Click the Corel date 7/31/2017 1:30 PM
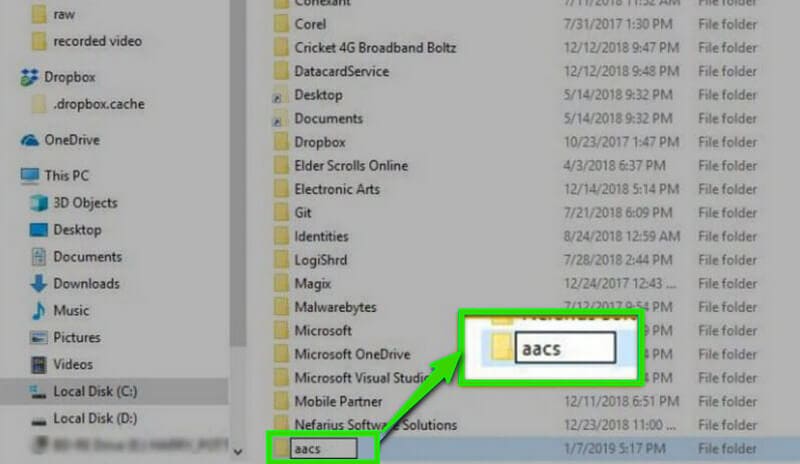This screenshot has height=464, width=800. coord(618,24)
